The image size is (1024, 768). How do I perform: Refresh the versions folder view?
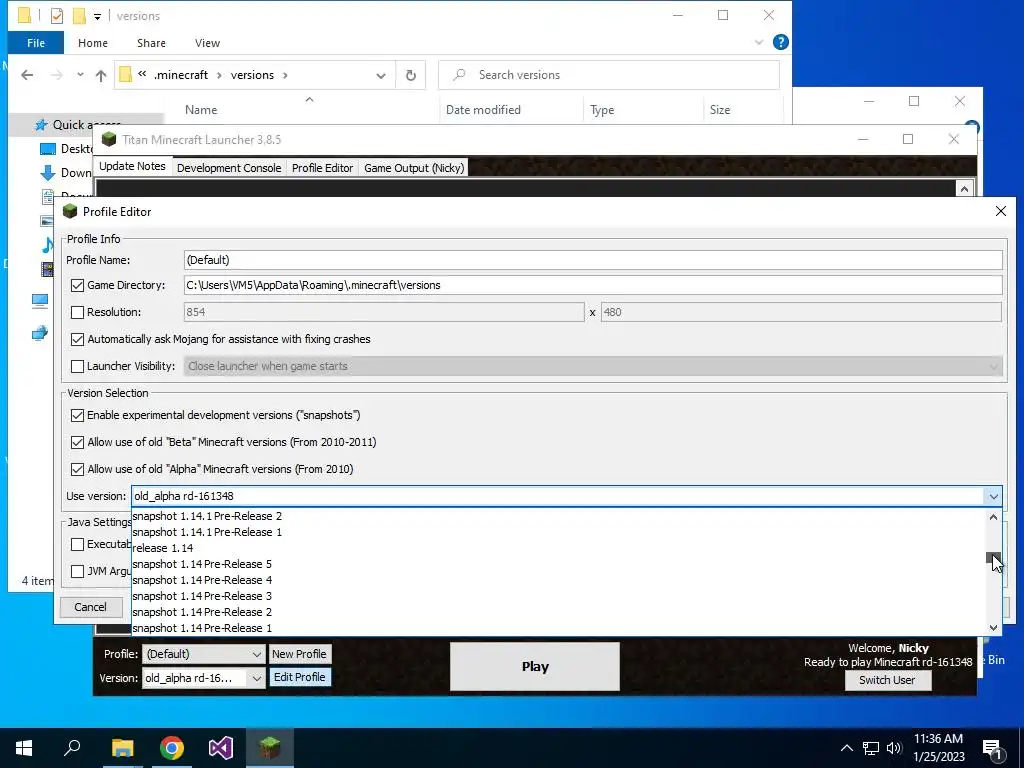click(411, 75)
